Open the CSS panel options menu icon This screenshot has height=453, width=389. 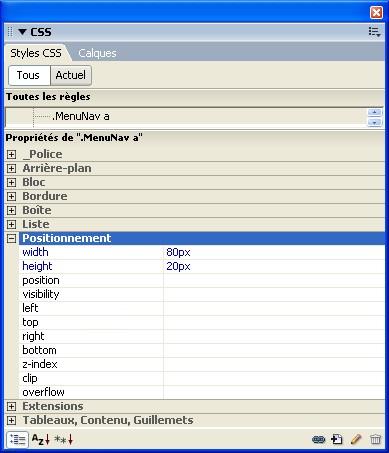point(374,32)
